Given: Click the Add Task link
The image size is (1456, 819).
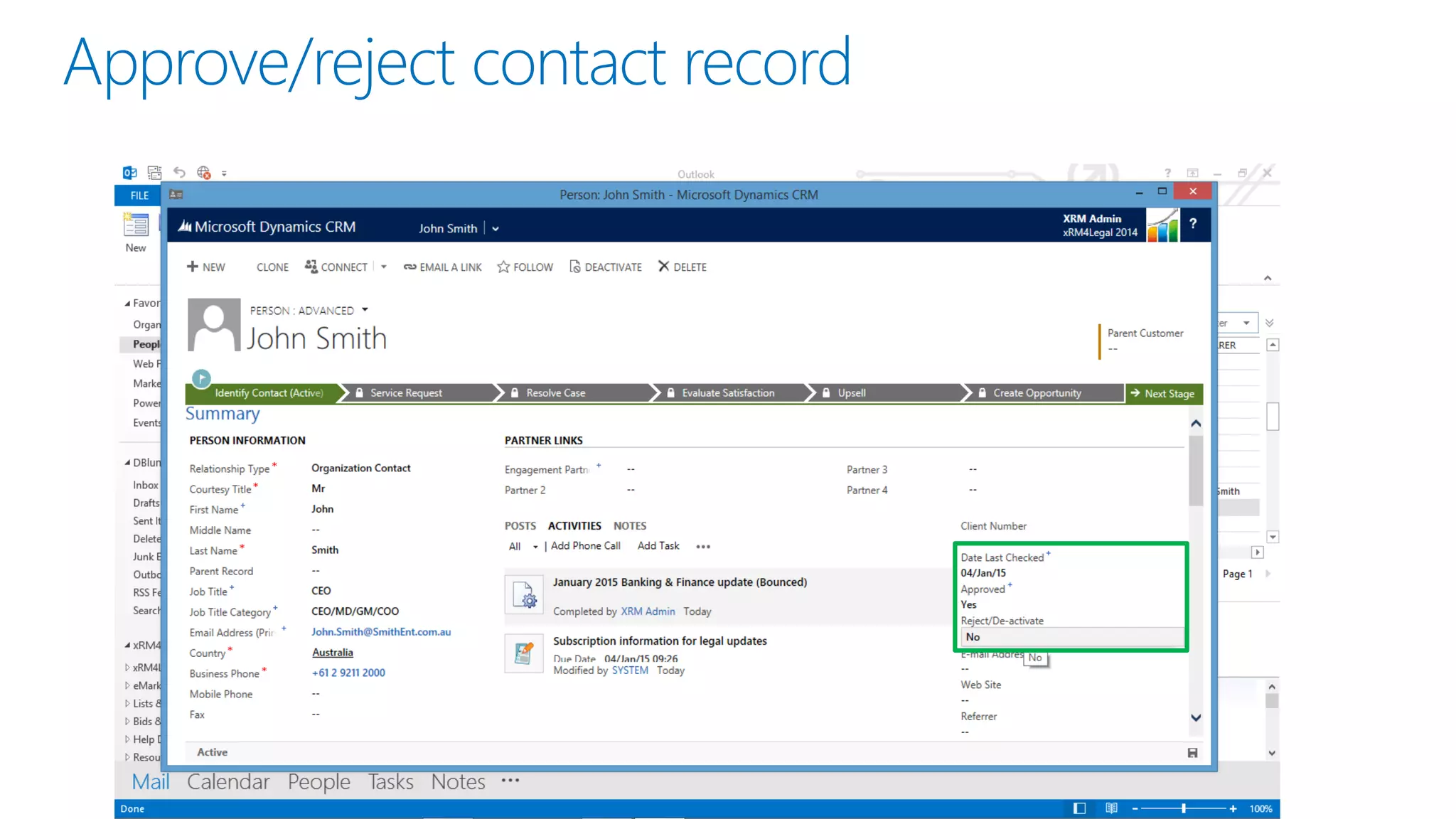Looking at the screenshot, I should [x=658, y=546].
